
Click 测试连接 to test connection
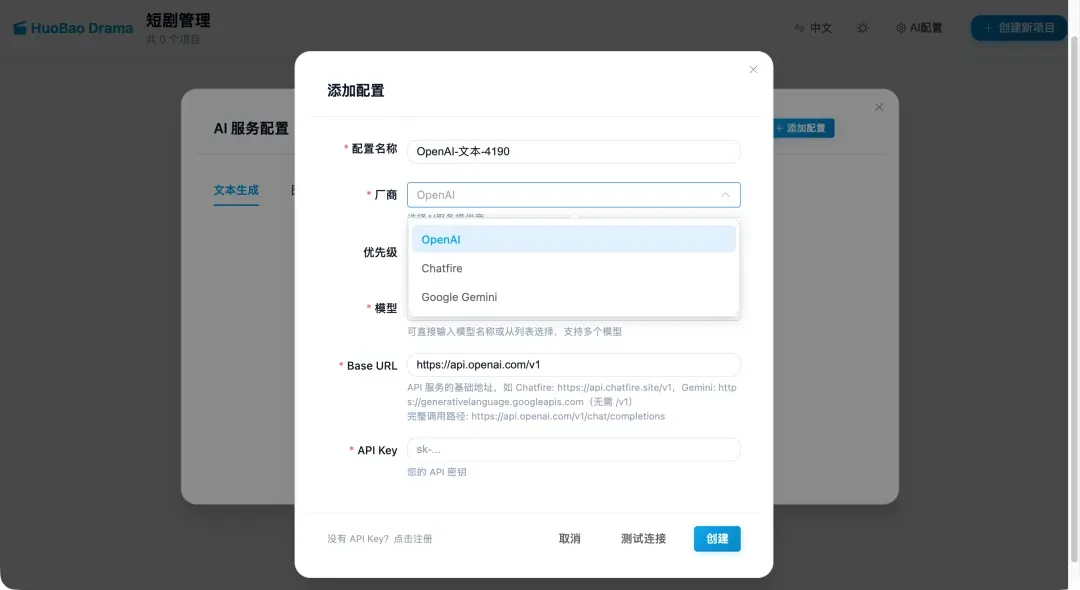643,539
